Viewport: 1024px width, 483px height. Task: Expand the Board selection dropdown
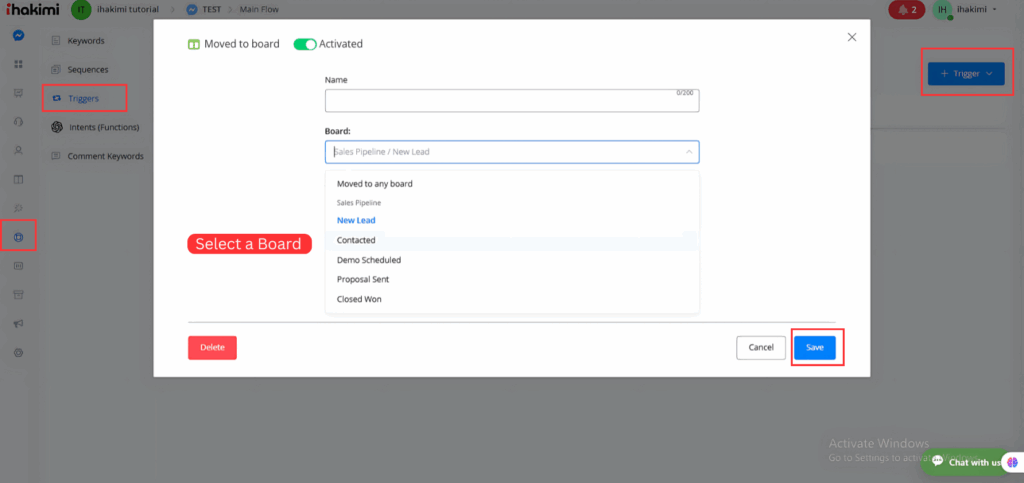511,152
